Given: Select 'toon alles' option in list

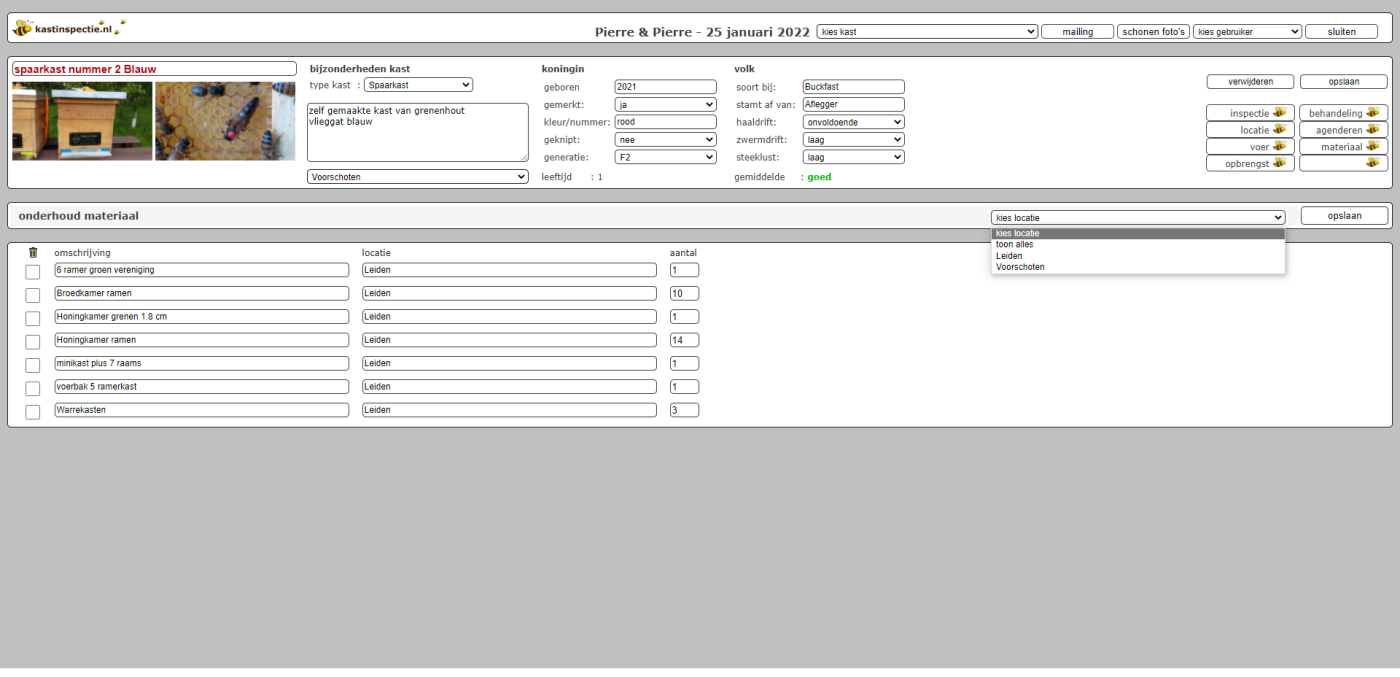Looking at the screenshot, I should point(1138,244).
